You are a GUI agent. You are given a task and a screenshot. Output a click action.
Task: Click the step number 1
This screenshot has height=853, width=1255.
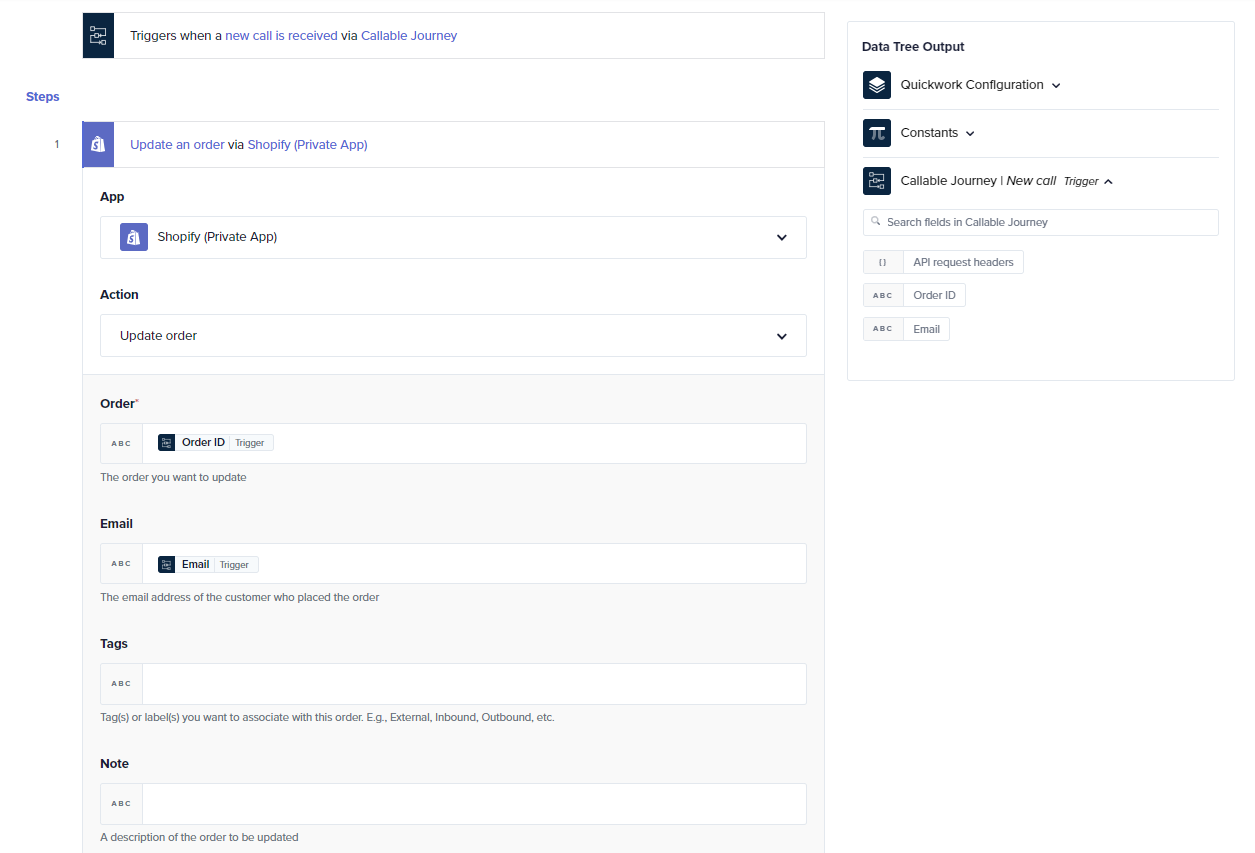click(x=57, y=144)
